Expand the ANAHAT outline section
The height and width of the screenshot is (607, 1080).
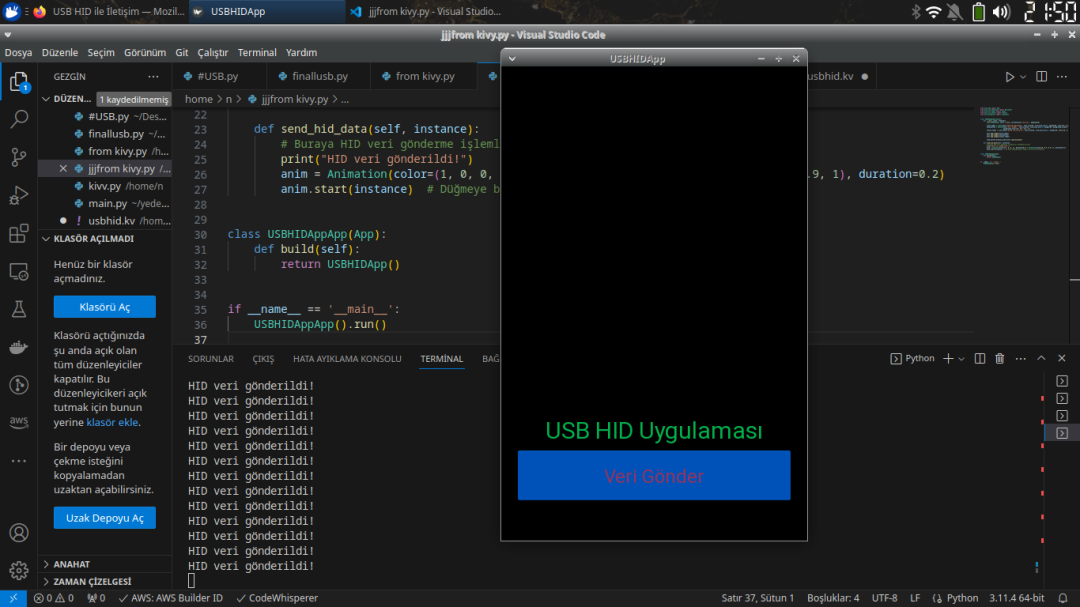pyautogui.click(x=72, y=564)
